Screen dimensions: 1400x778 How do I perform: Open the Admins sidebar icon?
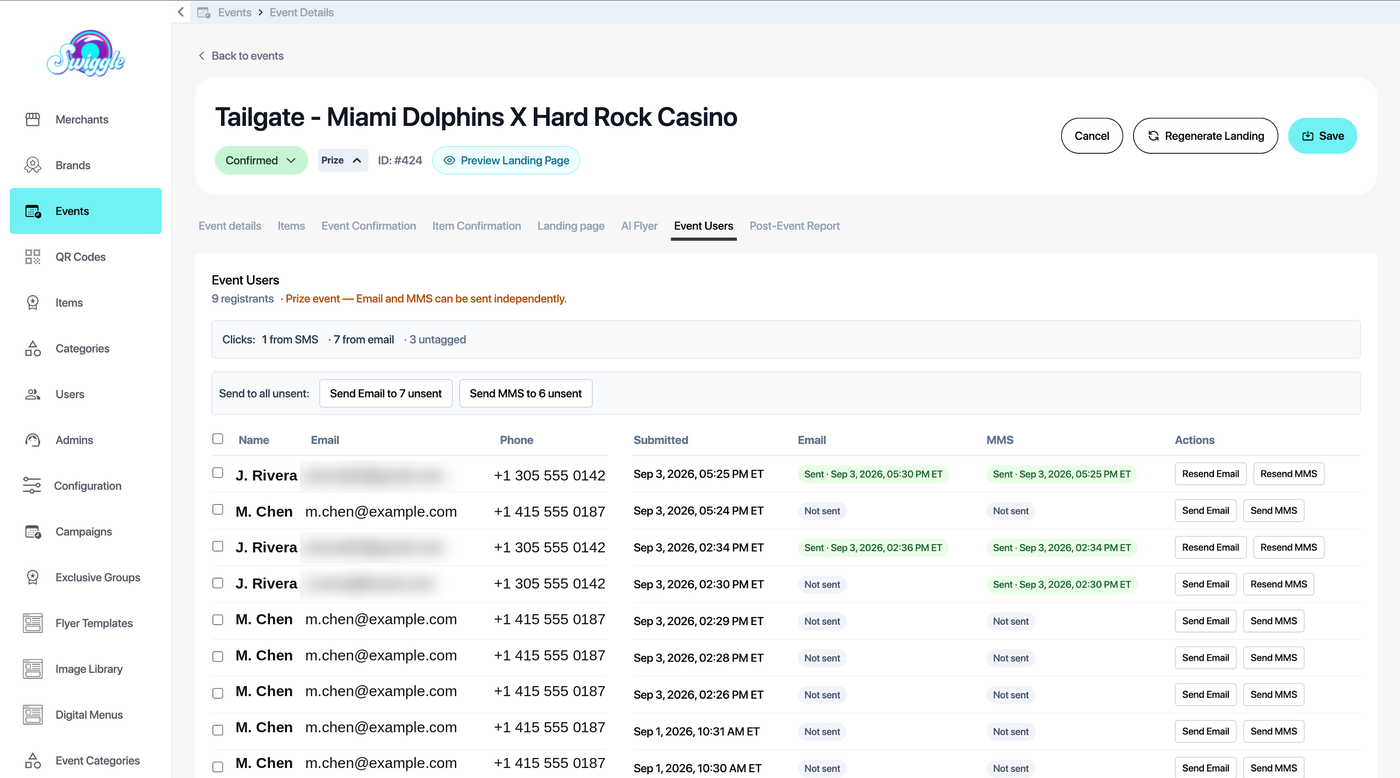coord(33,440)
